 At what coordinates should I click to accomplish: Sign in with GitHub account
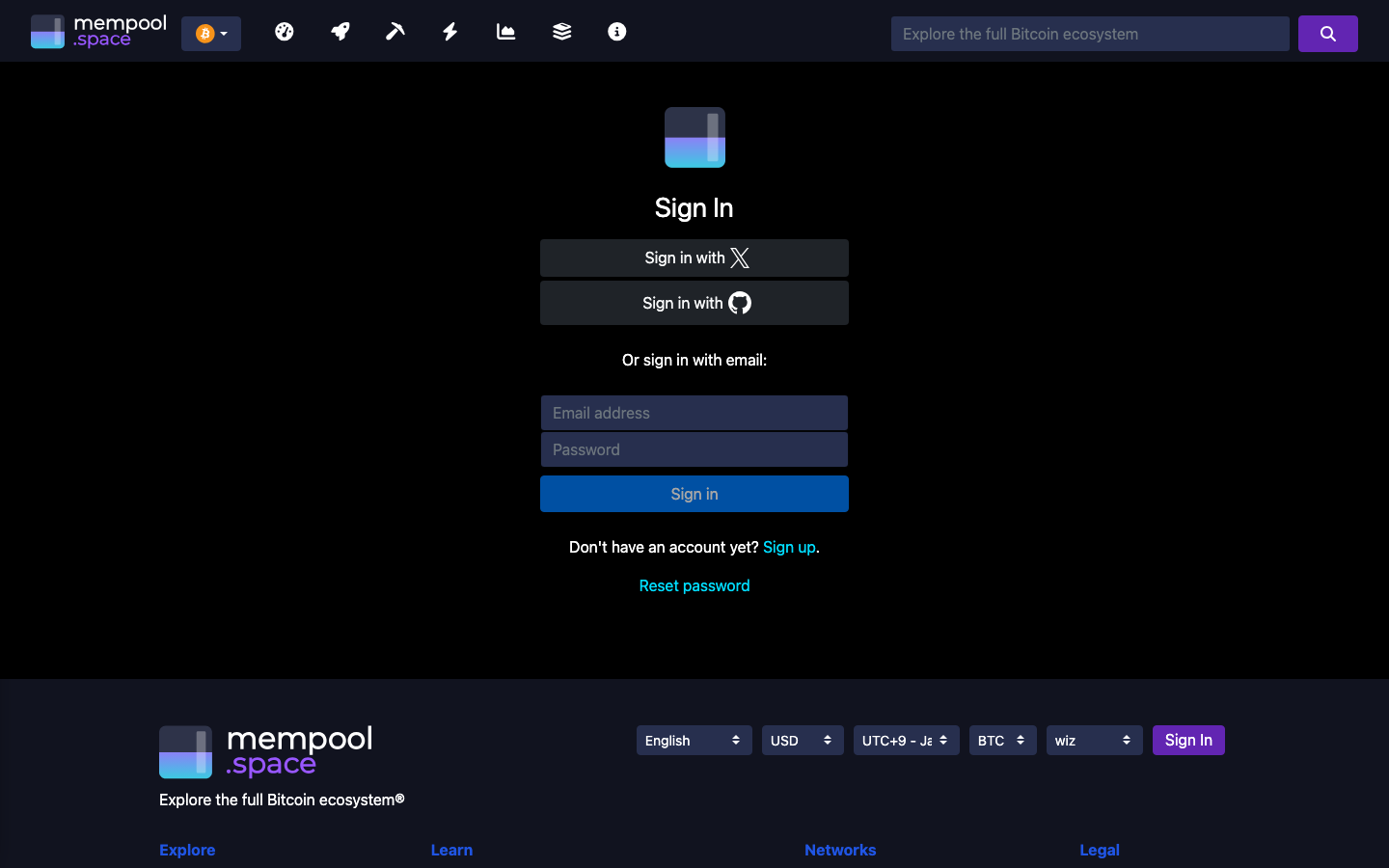[694, 302]
